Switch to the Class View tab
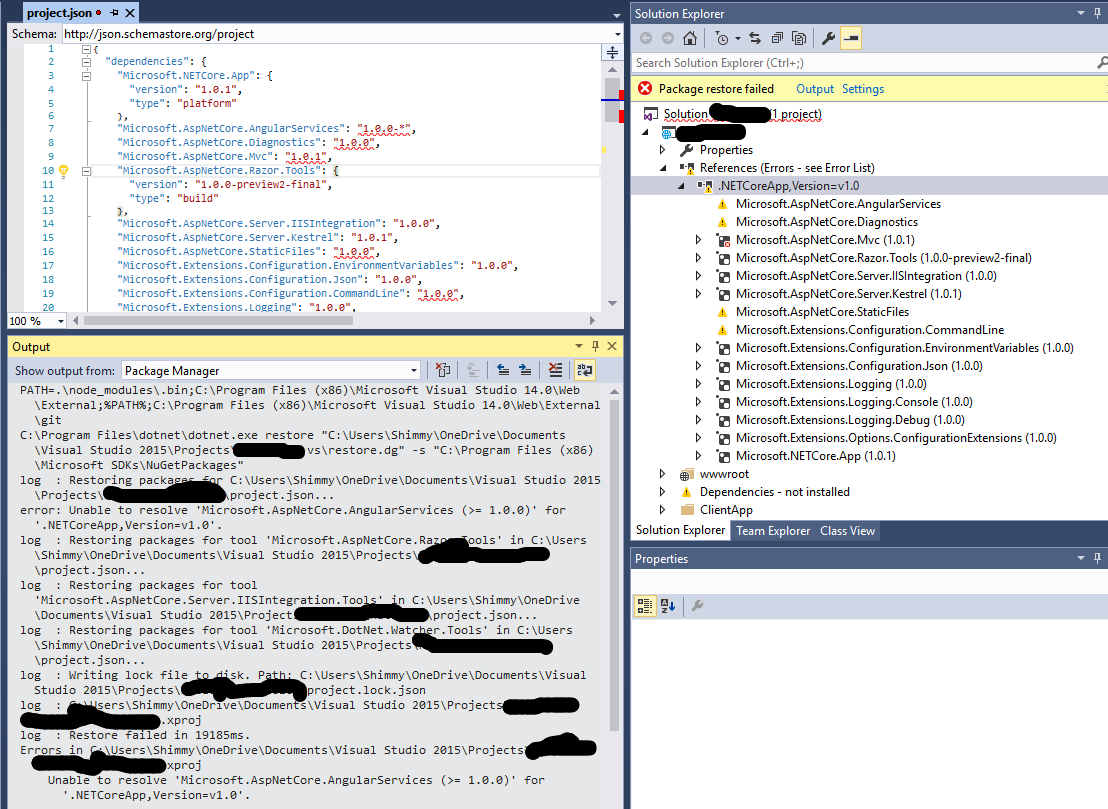The width and height of the screenshot is (1108, 809). coord(847,531)
